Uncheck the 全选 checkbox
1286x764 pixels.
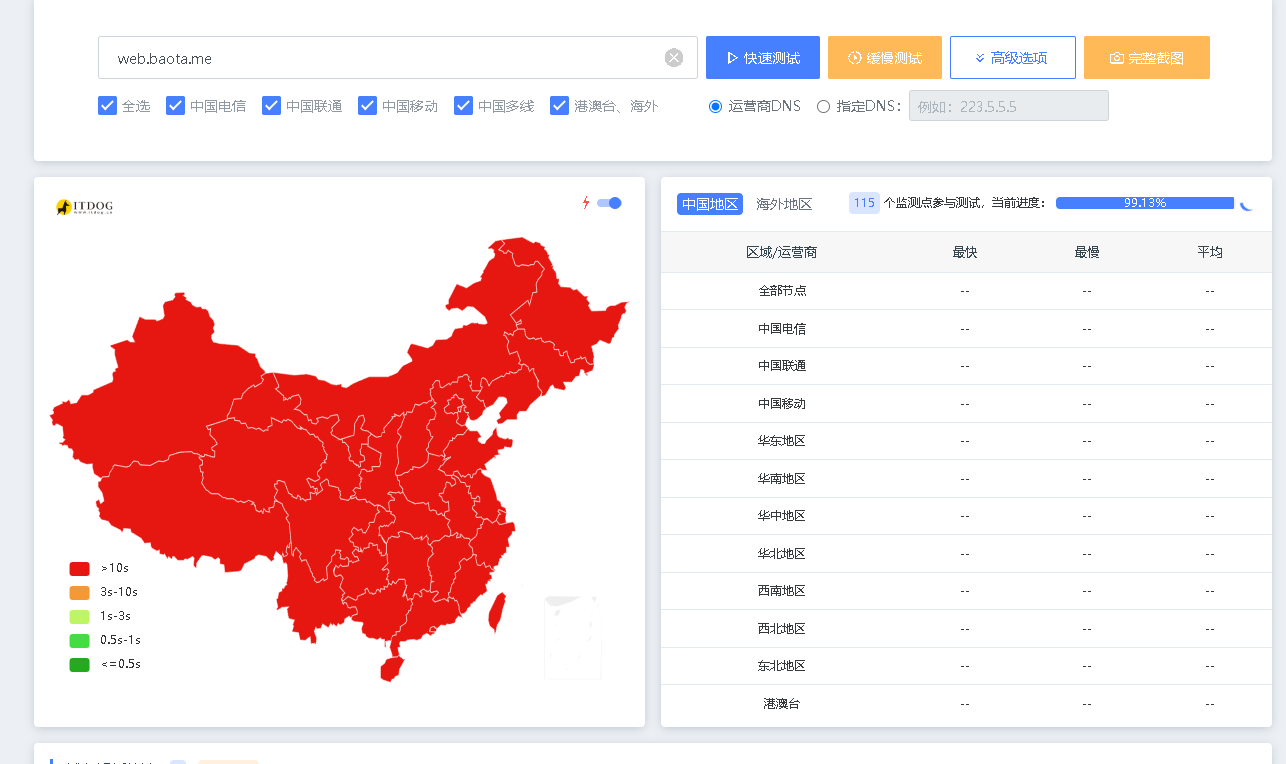click(108, 106)
